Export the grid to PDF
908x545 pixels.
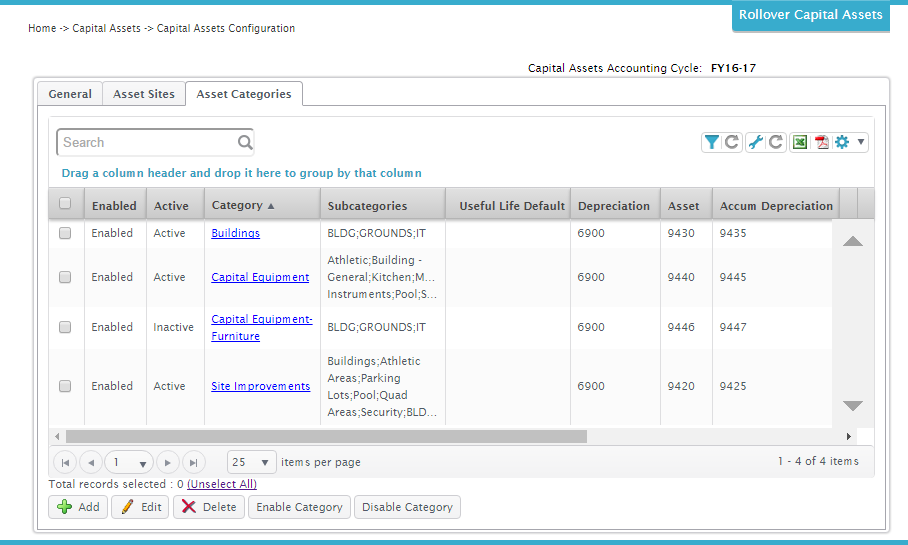point(822,142)
